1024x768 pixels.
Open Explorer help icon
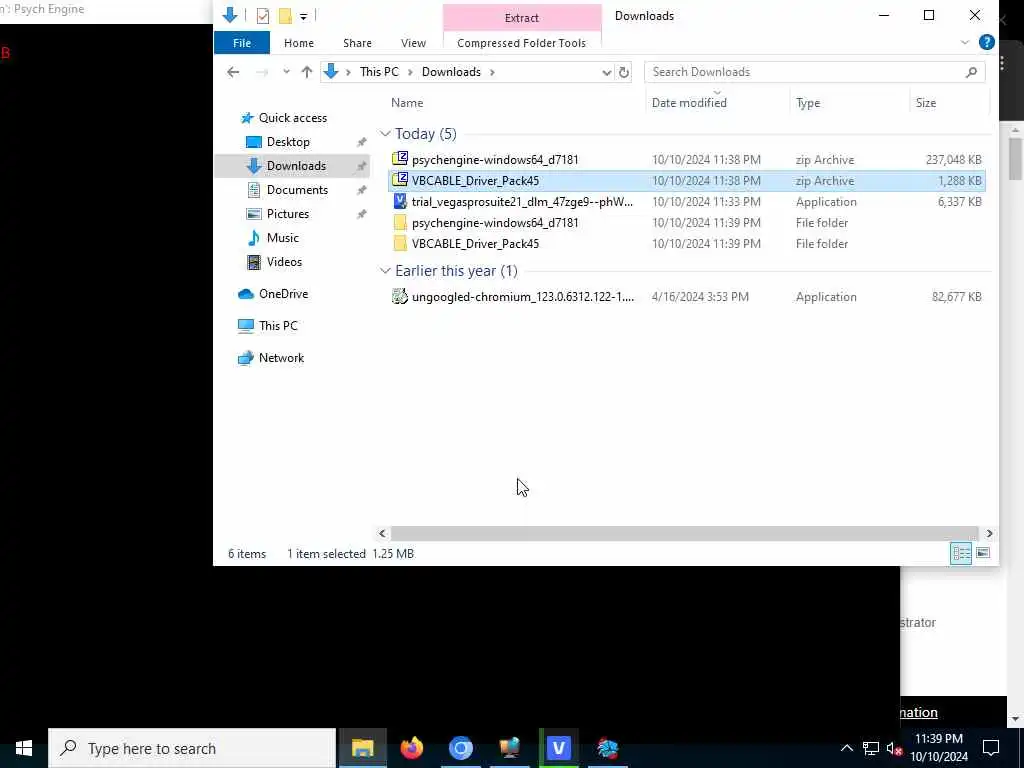pos(986,42)
